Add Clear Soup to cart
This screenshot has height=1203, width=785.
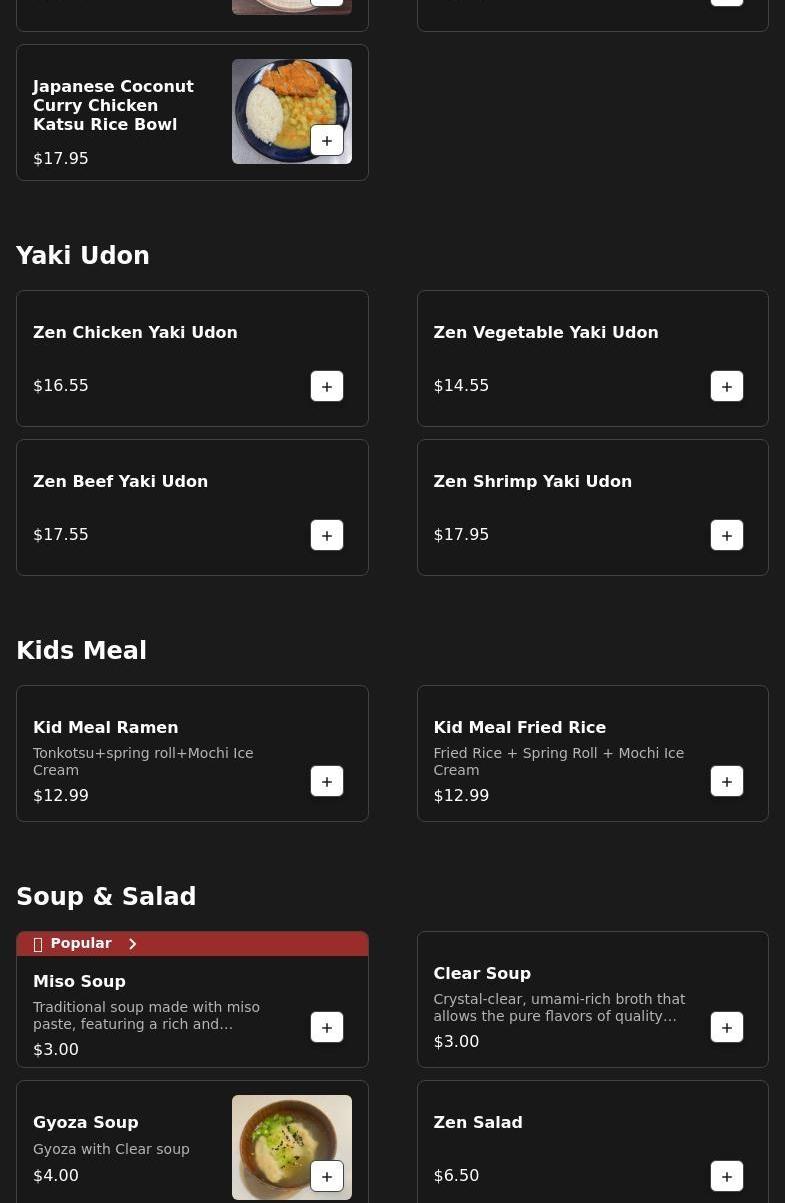727,1028
